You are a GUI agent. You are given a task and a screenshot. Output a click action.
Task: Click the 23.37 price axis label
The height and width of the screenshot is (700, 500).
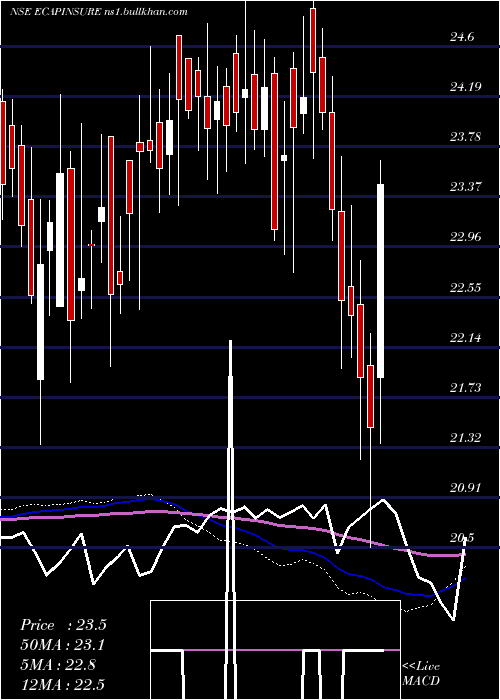(466, 187)
